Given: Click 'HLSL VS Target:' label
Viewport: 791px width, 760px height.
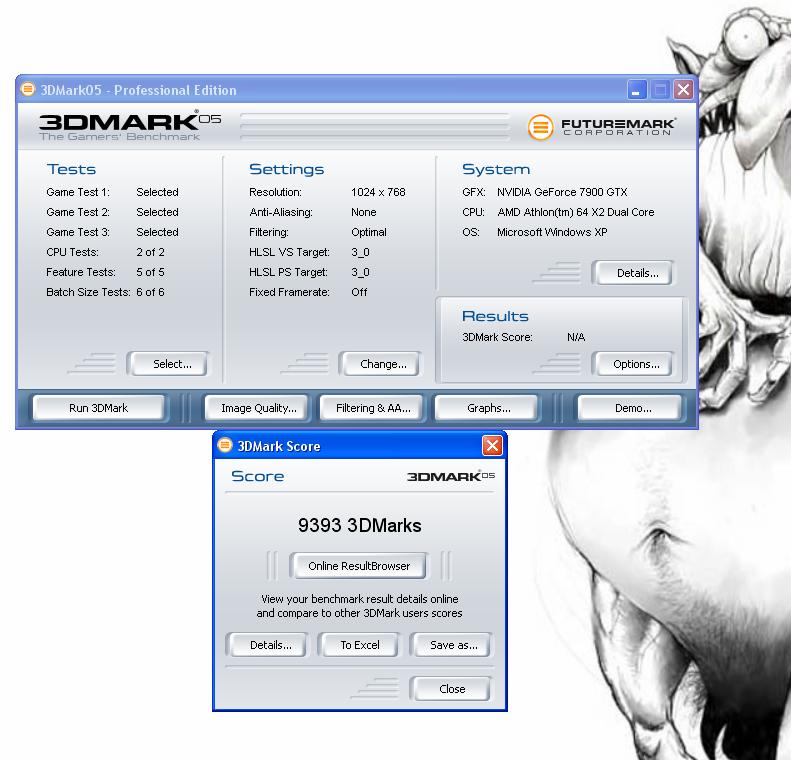Looking at the screenshot, I should pos(289,252).
